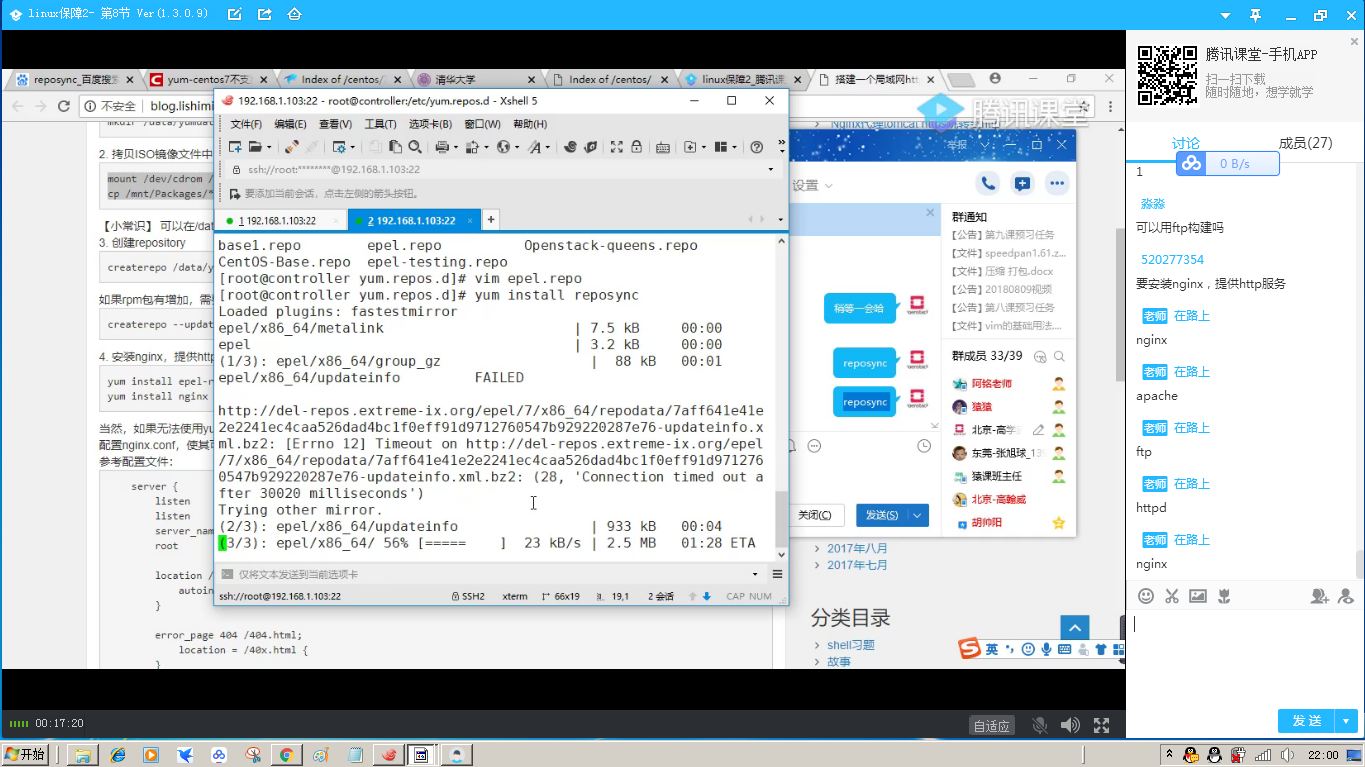Open the 查看(V) menu in Xshell
The width and height of the screenshot is (1365, 767).
click(335, 124)
